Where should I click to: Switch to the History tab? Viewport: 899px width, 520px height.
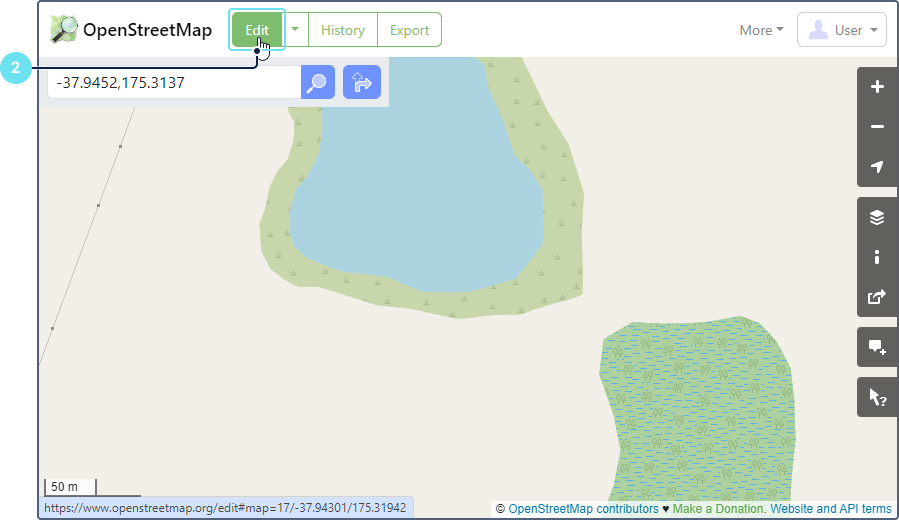(x=342, y=30)
